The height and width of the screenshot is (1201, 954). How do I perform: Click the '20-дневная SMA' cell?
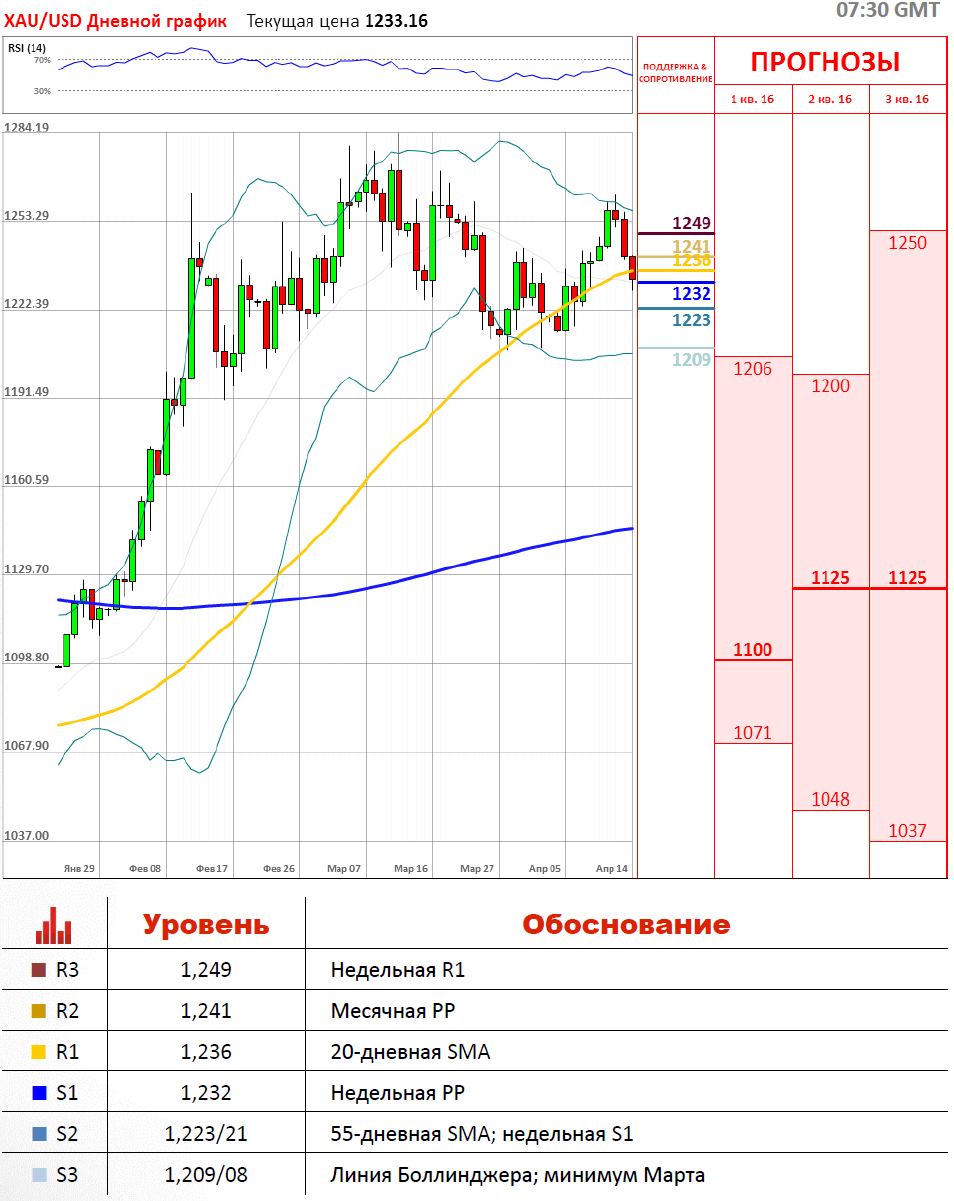(x=410, y=1052)
